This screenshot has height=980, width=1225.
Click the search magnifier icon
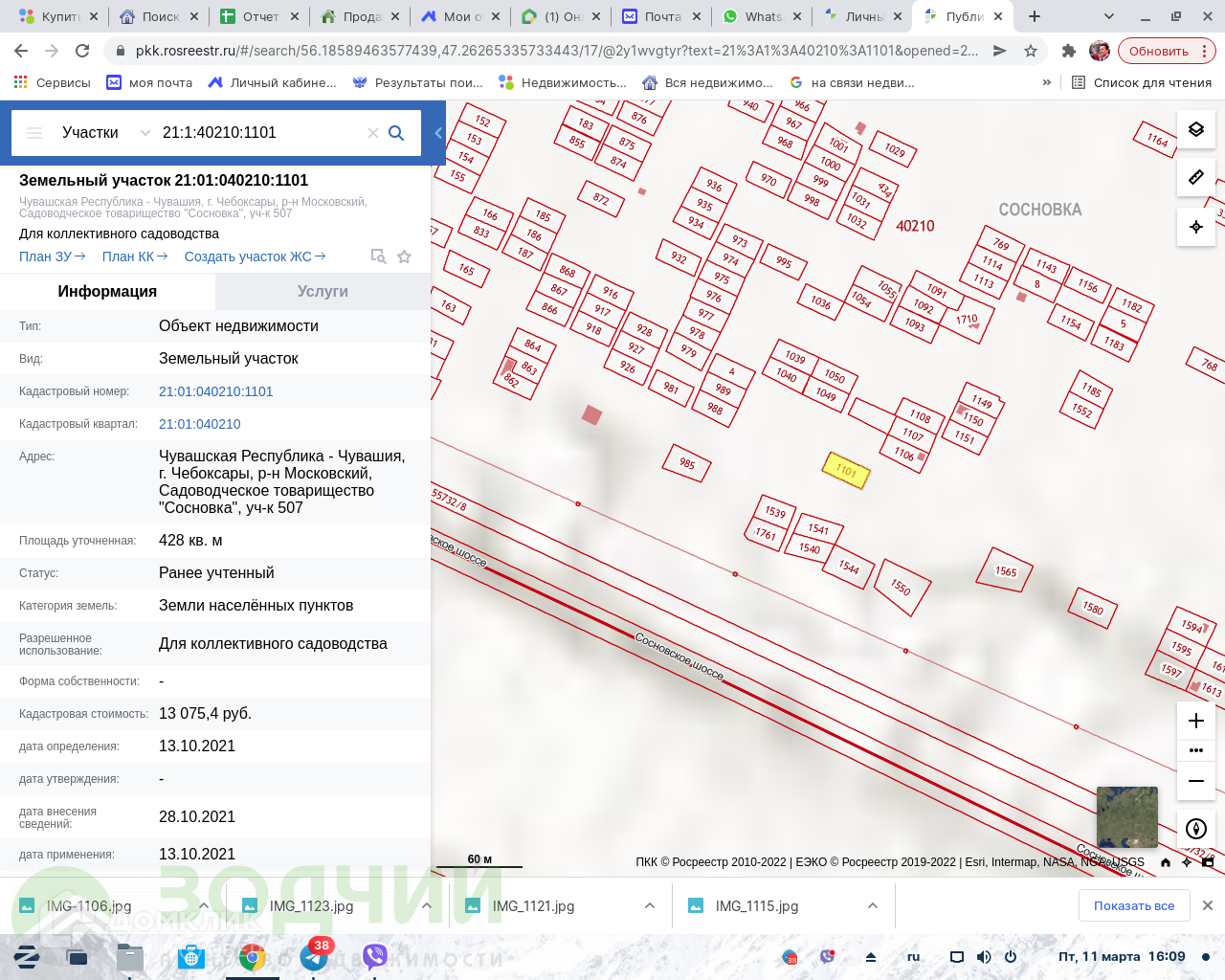(396, 133)
